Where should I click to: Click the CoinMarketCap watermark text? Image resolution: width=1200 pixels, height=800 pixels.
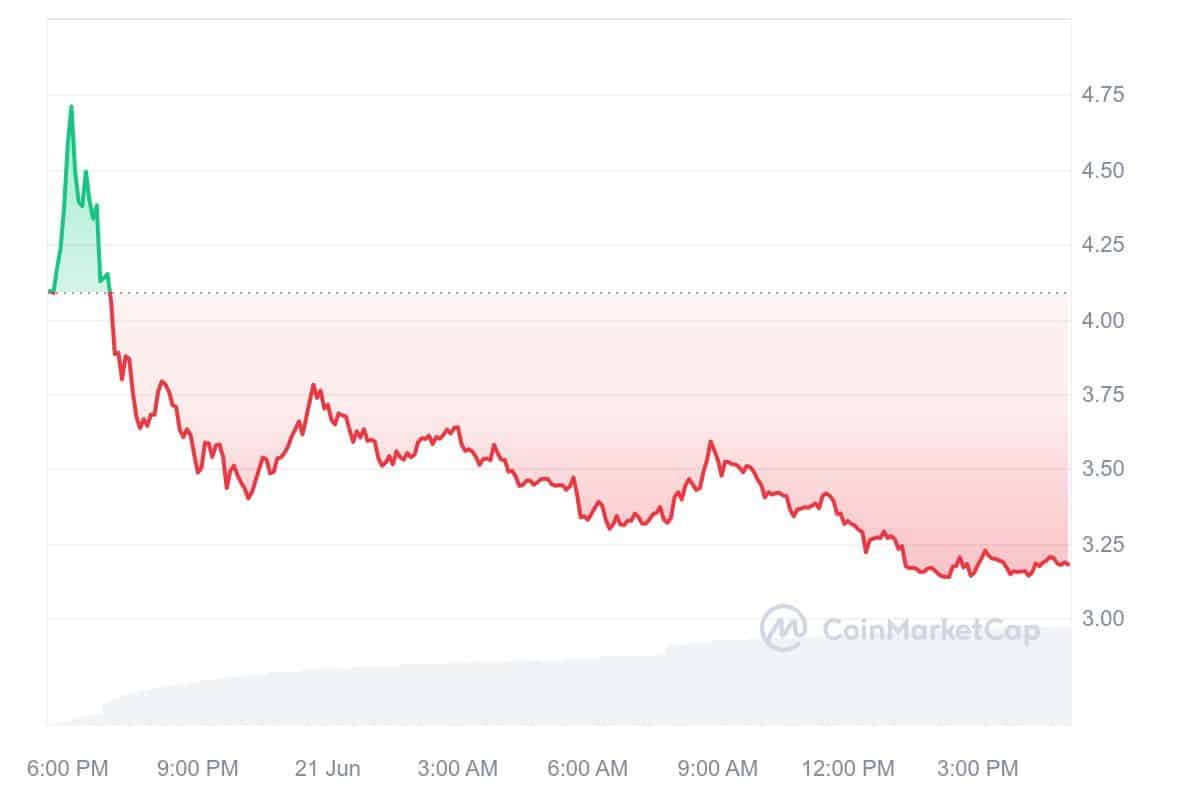(x=930, y=629)
